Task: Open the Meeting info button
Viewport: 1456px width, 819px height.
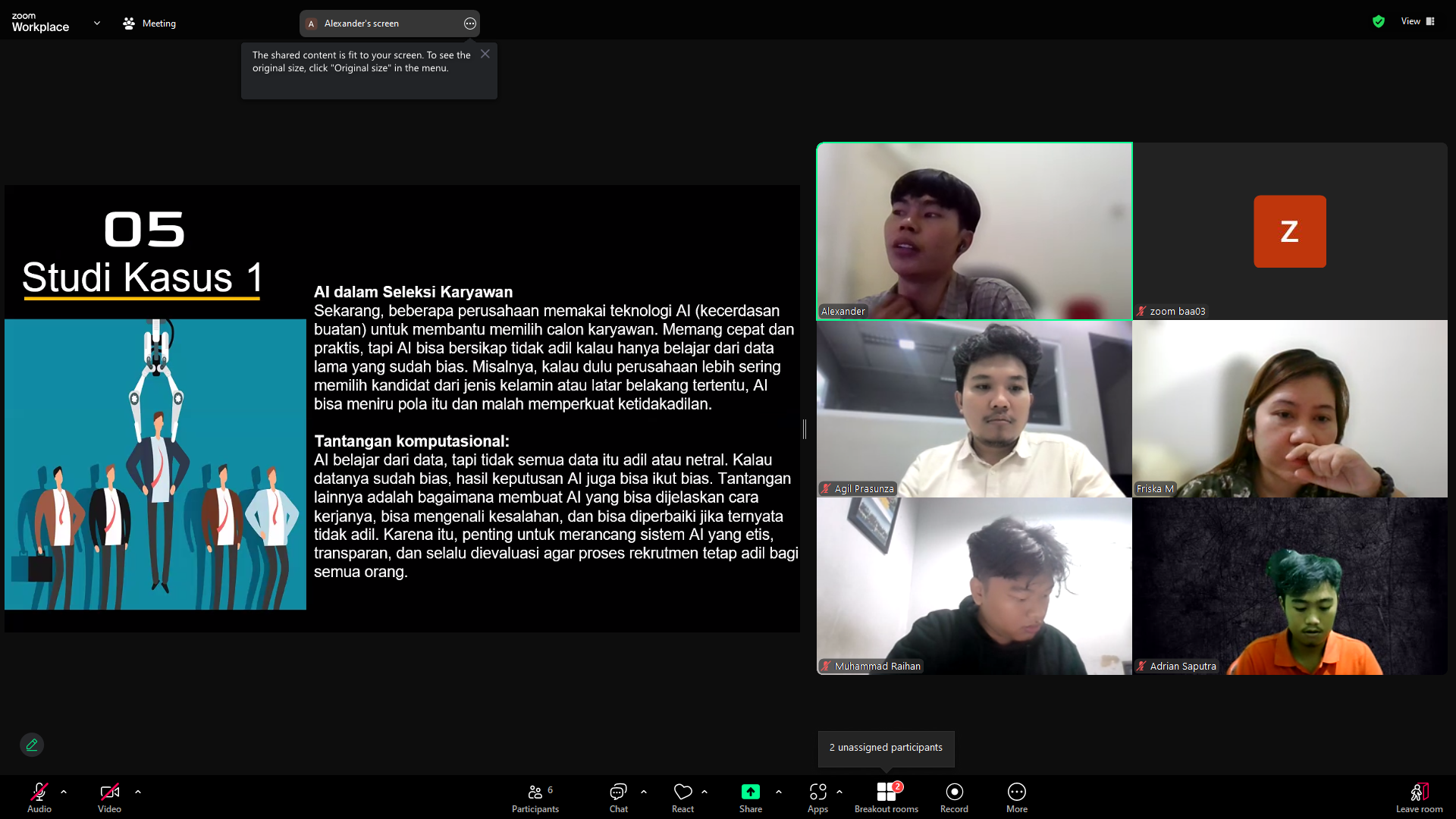Action: coord(149,24)
